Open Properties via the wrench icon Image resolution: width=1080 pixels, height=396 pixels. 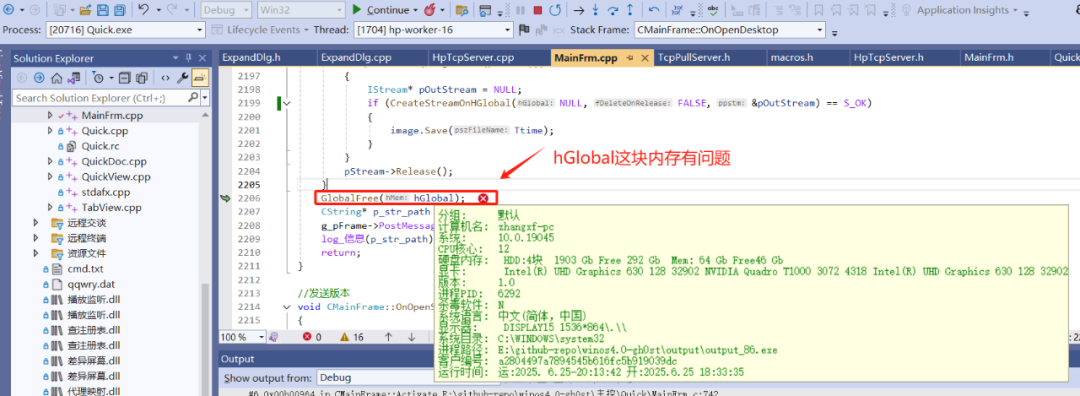coord(183,78)
